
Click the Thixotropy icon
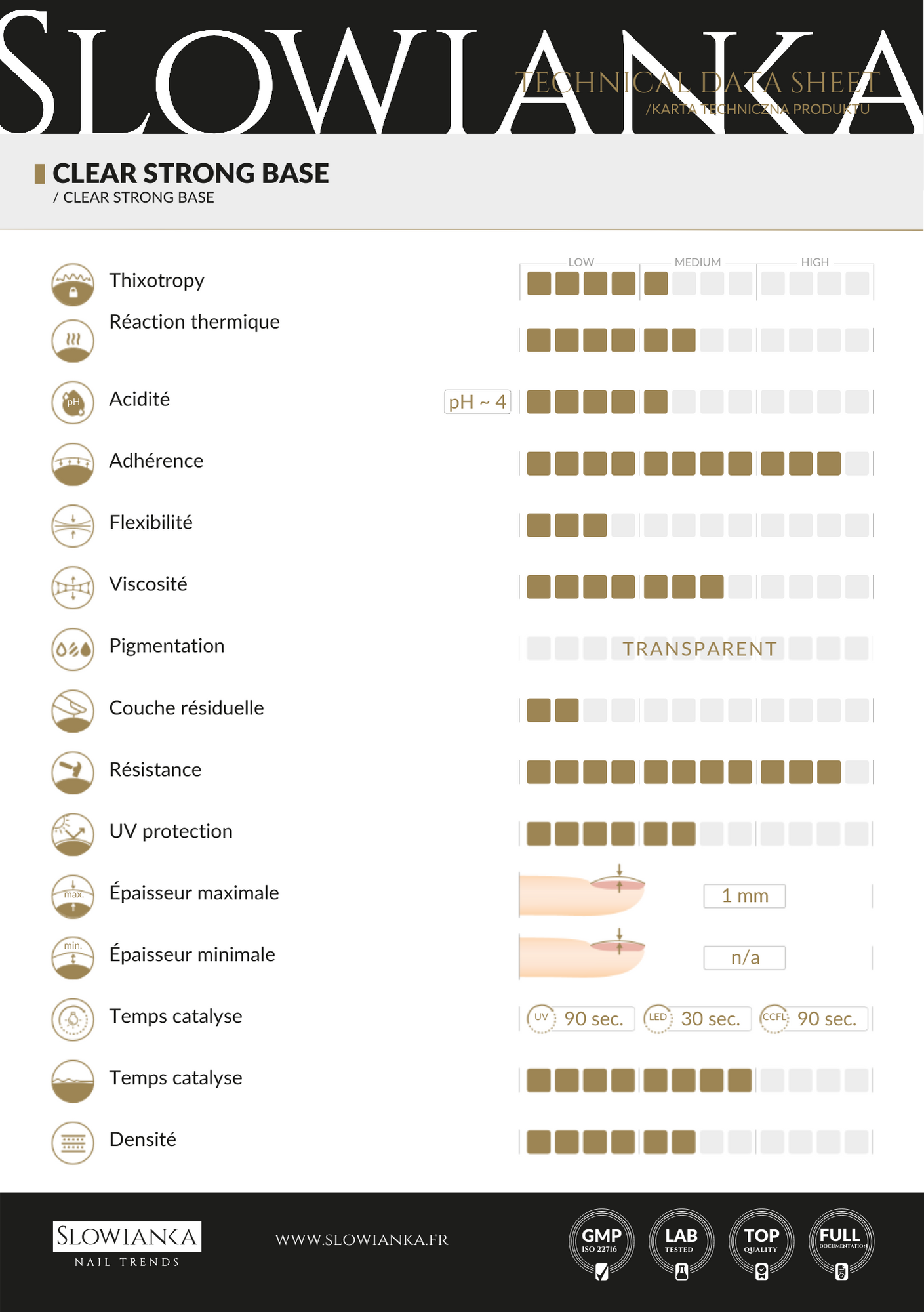point(73,285)
